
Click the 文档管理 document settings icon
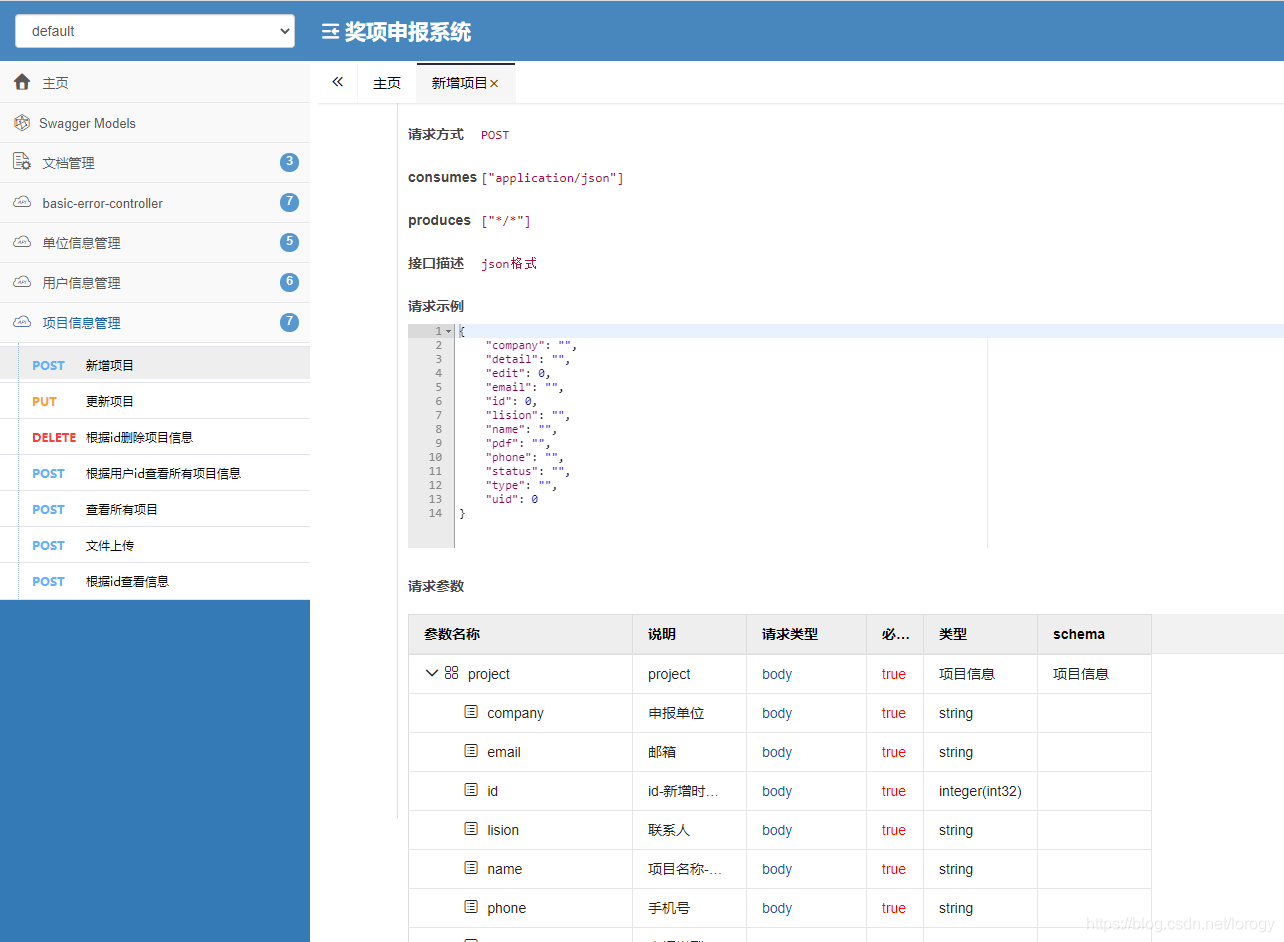click(22, 162)
